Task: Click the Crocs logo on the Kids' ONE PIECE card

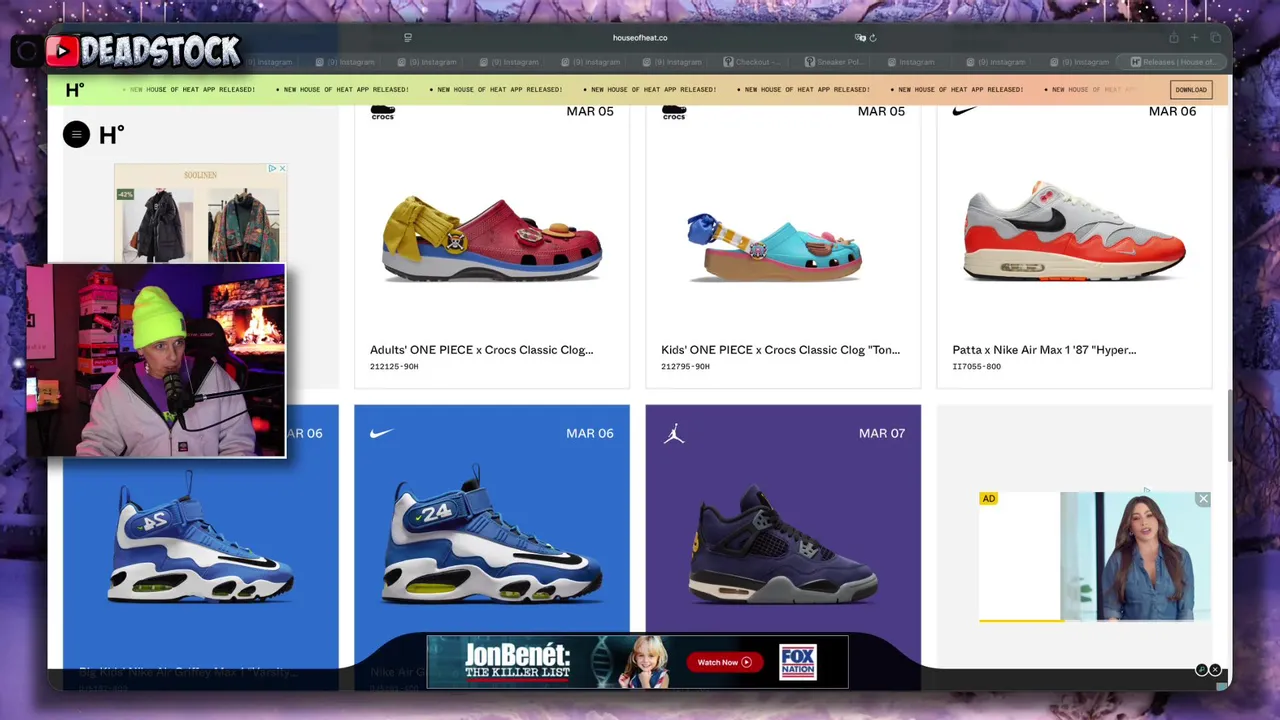Action: tap(674, 112)
